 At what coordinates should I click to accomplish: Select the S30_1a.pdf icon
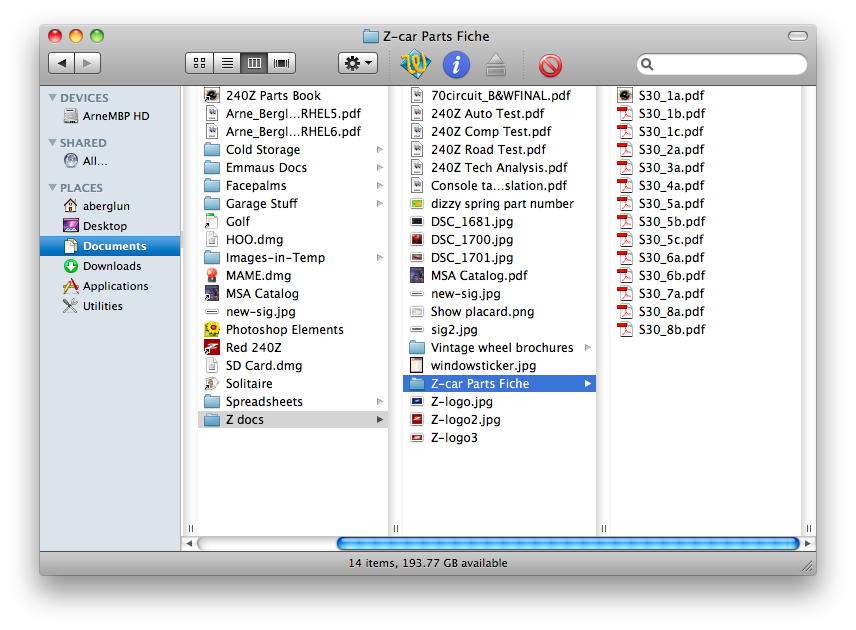click(x=625, y=96)
